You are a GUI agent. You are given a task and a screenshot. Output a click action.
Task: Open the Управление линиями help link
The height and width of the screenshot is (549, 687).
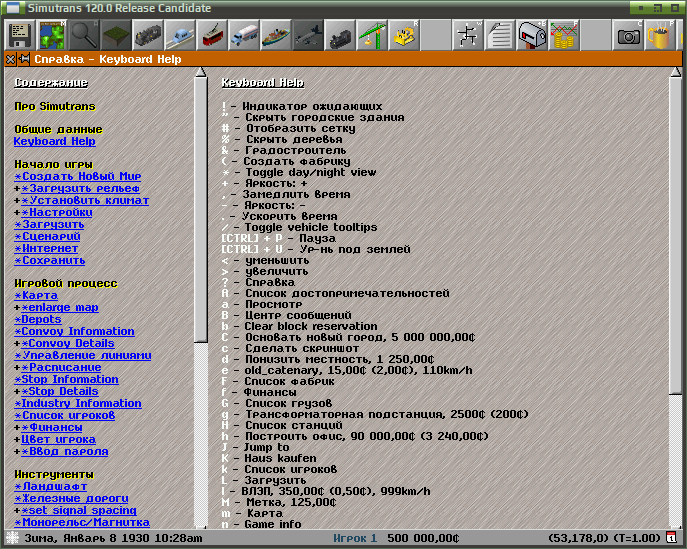click(83, 355)
